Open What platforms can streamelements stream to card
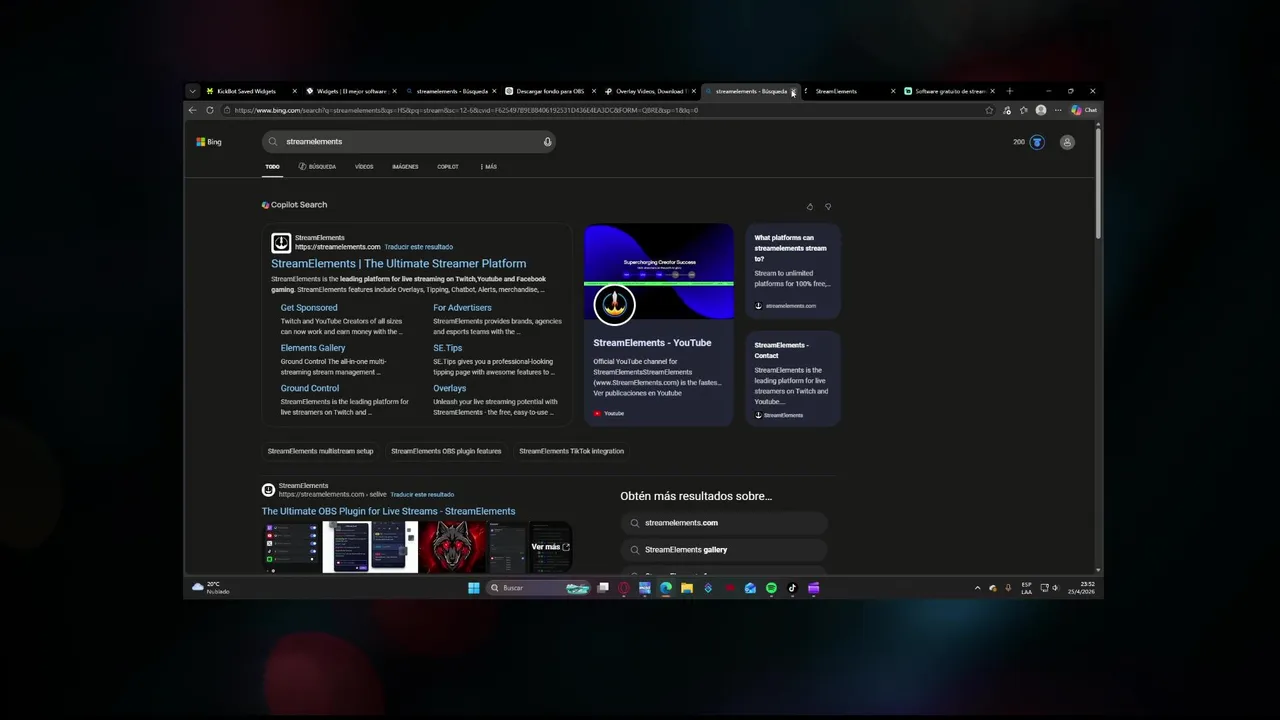The height and width of the screenshot is (720, 1280). click(x=793, y=272)
